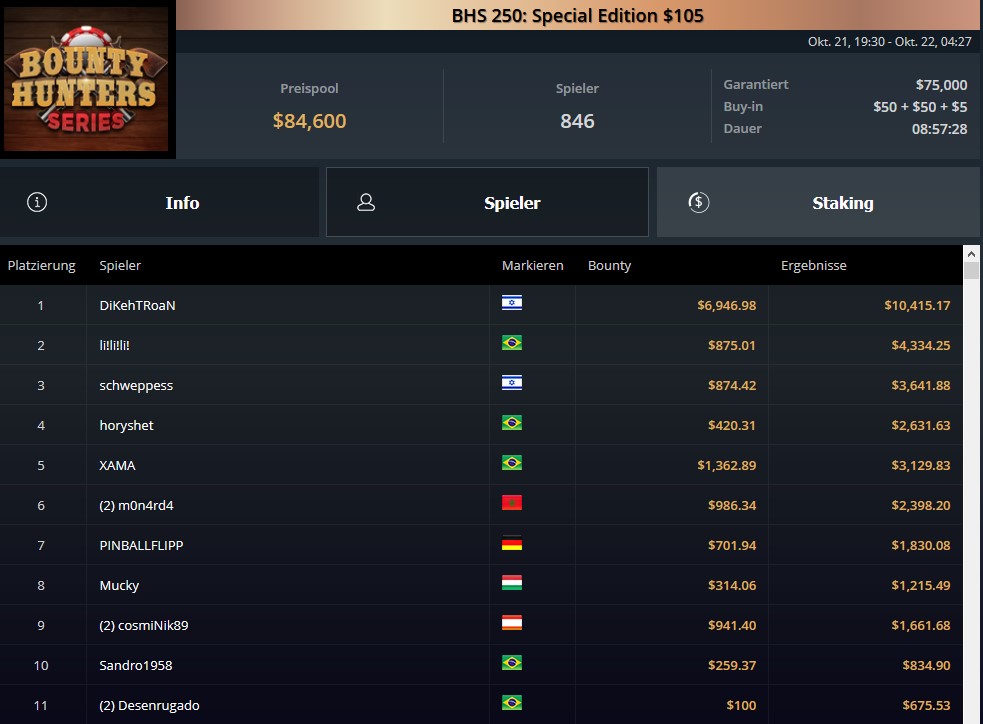Click the Buy-in value $50 + $50 + $5
983x724 pixels.
tap(920, 107)
